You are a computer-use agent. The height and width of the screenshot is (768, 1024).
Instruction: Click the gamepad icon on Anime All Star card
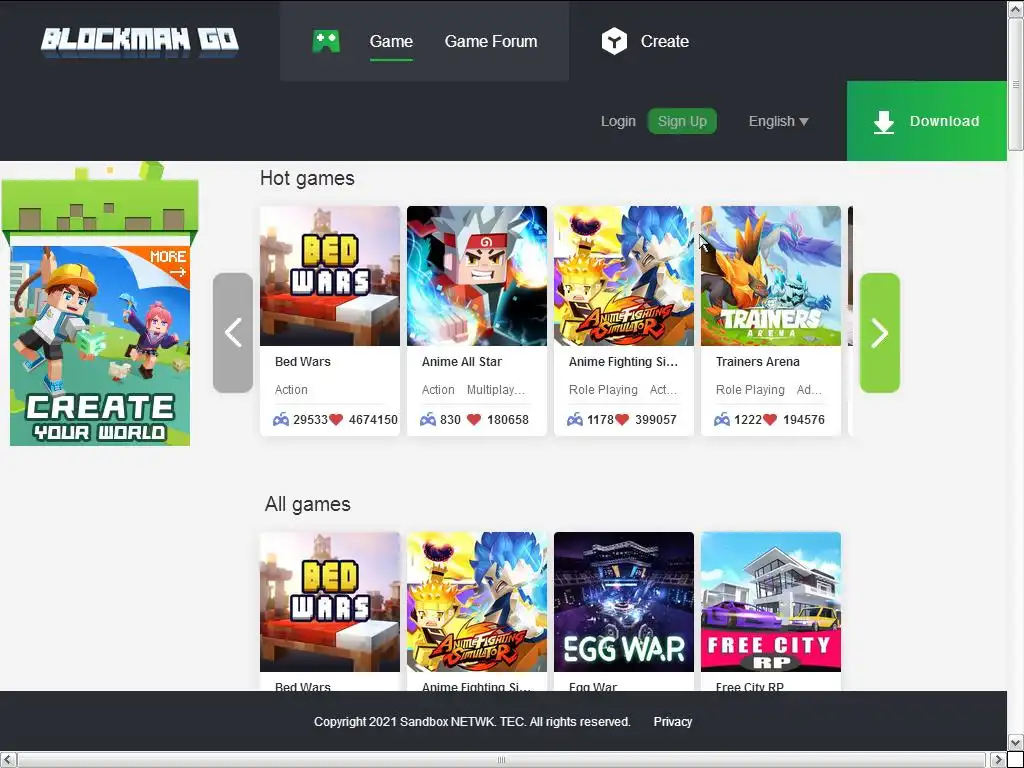[428, 419]
